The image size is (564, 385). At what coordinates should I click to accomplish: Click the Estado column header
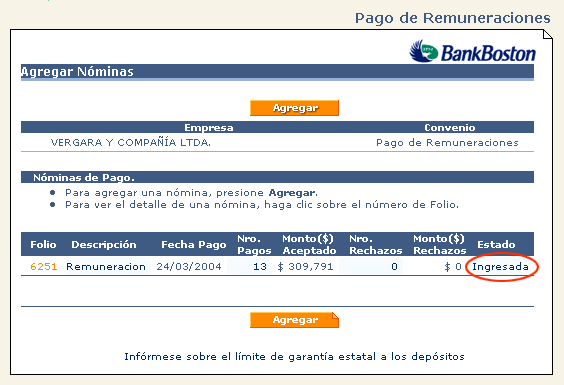tap(496, 245)
